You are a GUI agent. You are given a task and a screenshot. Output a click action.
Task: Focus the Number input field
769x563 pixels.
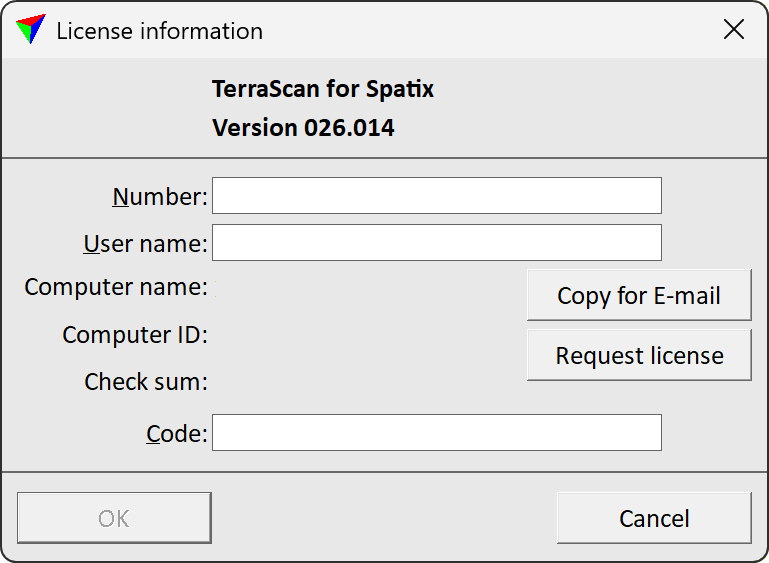[436, 196]
